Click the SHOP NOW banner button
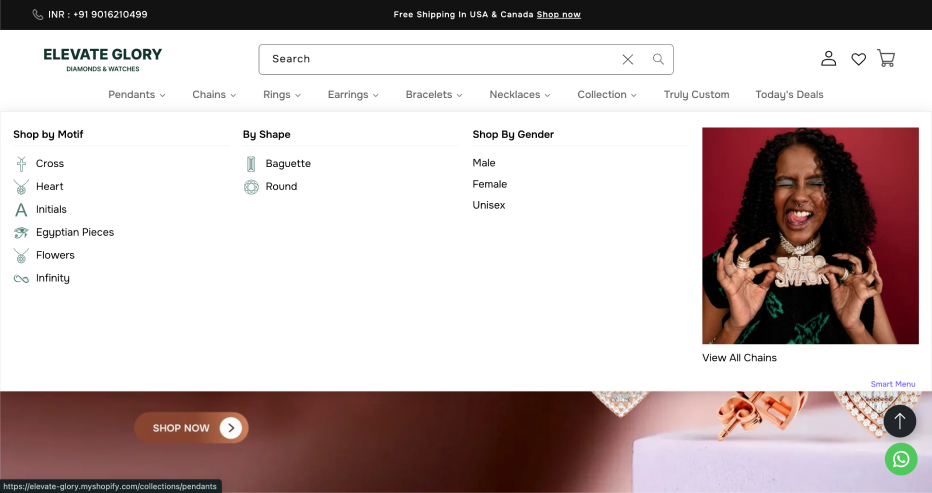 pyautogui.click(x=191, y=428)
